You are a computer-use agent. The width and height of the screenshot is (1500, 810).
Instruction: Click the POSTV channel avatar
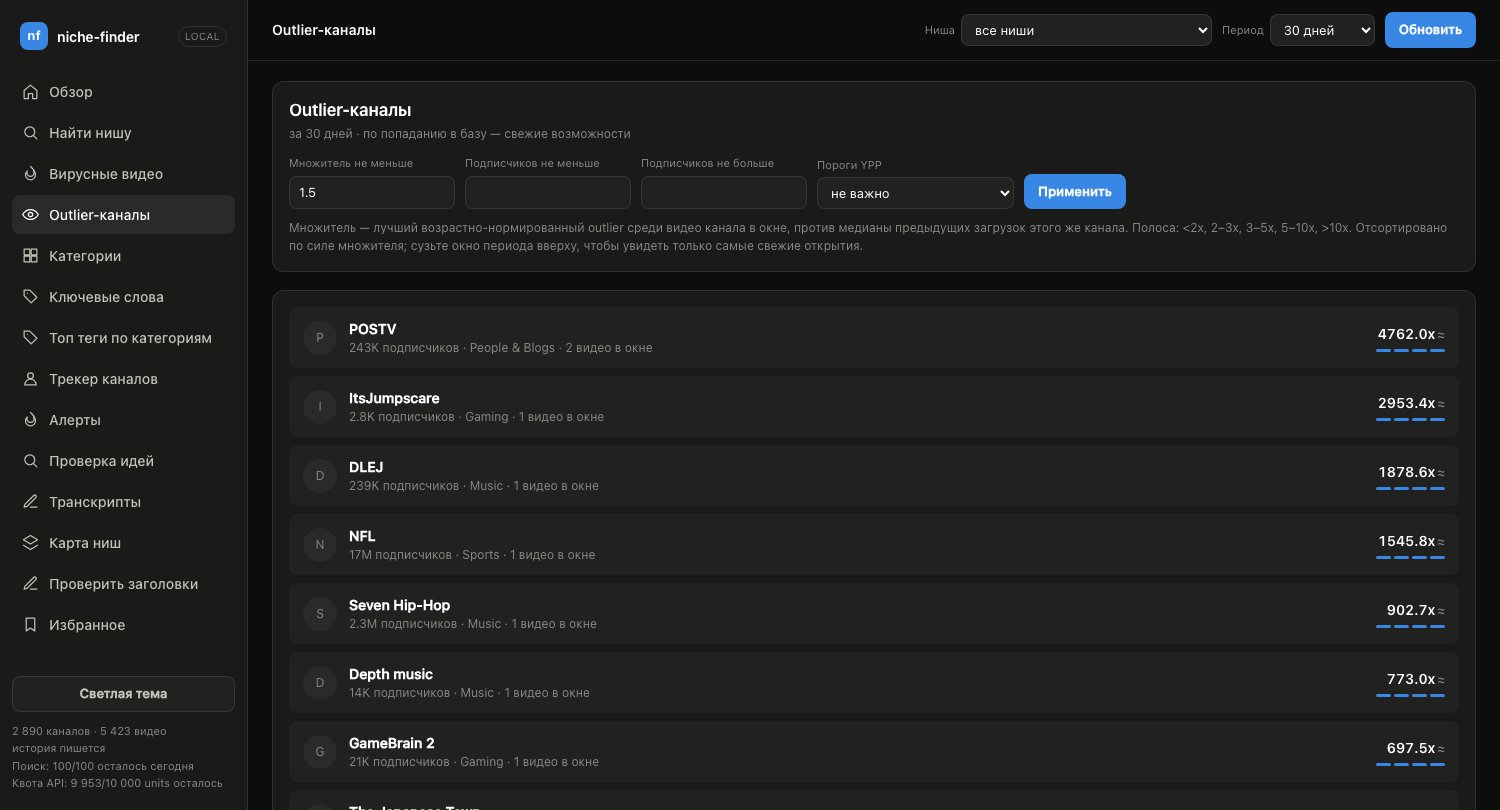pos(320,338)
